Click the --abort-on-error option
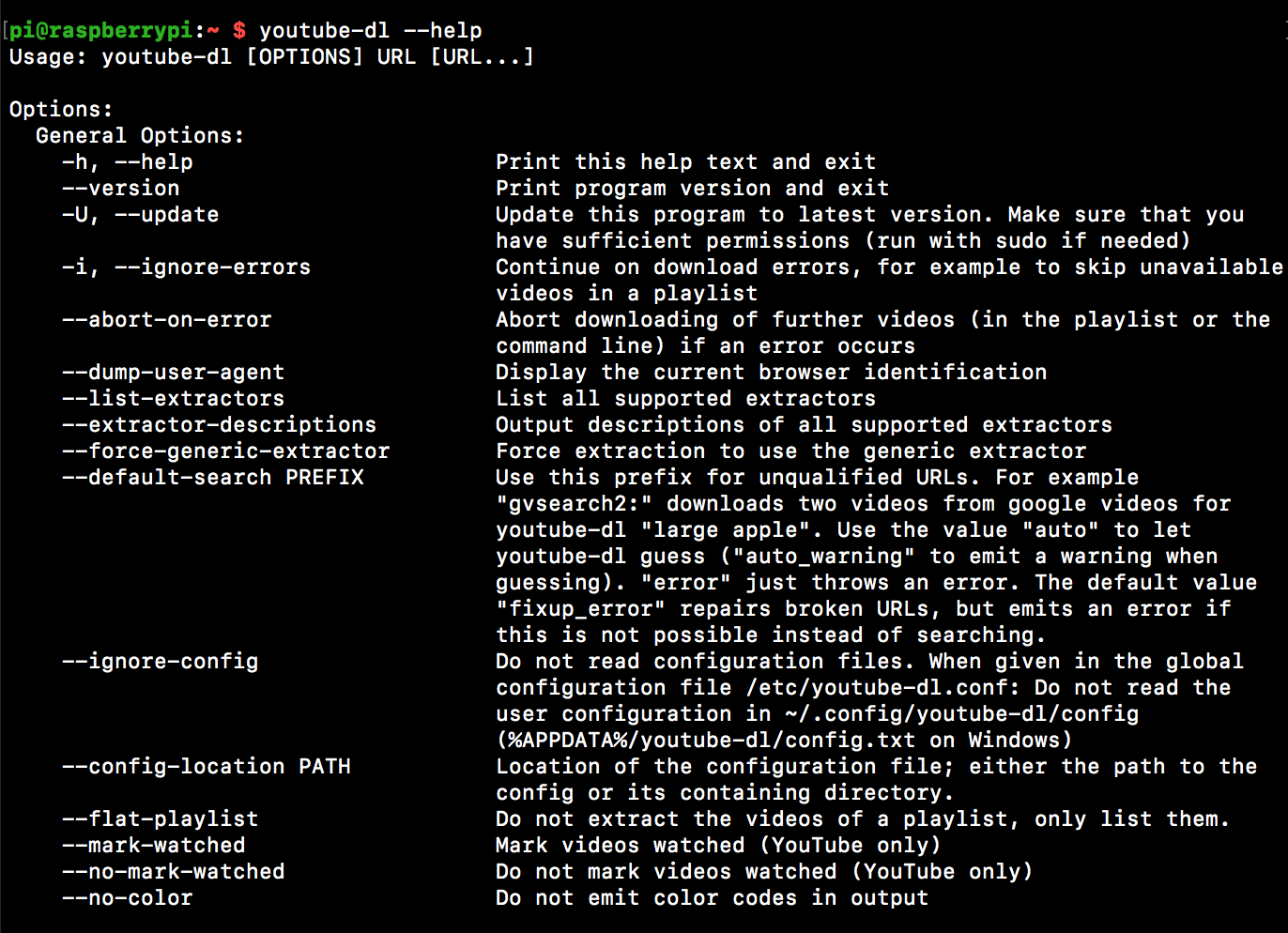The height and width of the screenshot is (933, 1288). click(167, 319)
